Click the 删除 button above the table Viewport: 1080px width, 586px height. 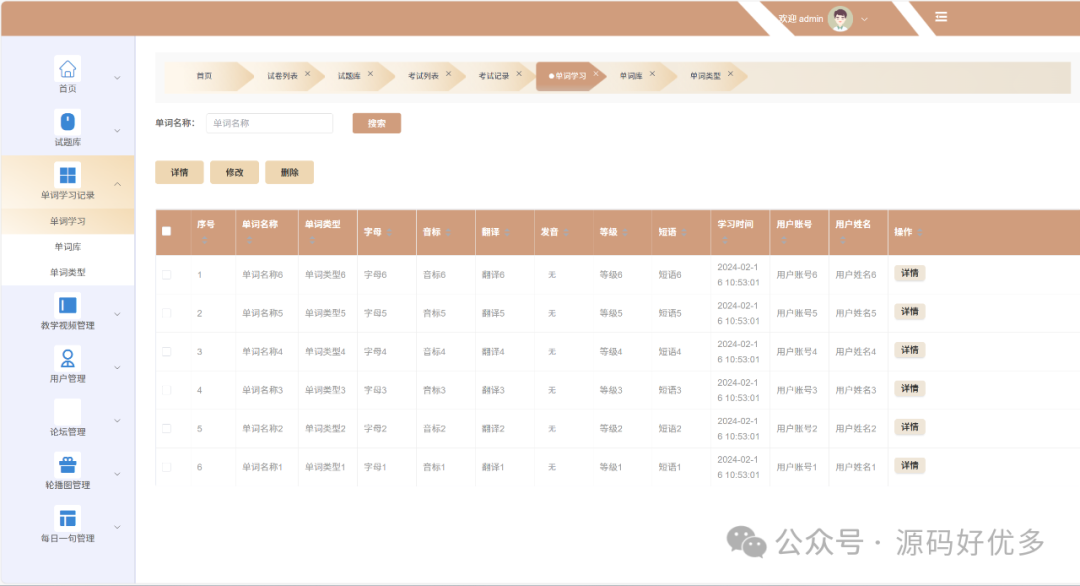click(289, 172)
